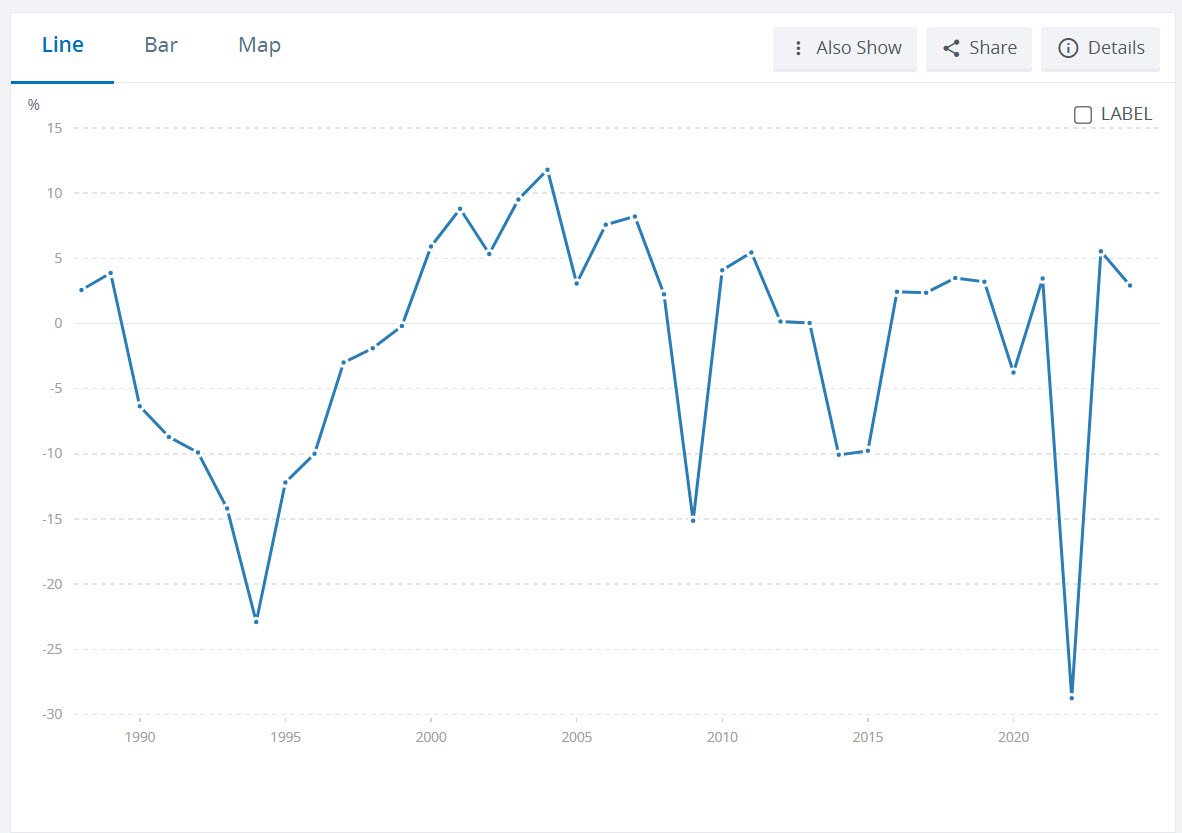Click the 2011 data point above 5%

click(751, 253)
